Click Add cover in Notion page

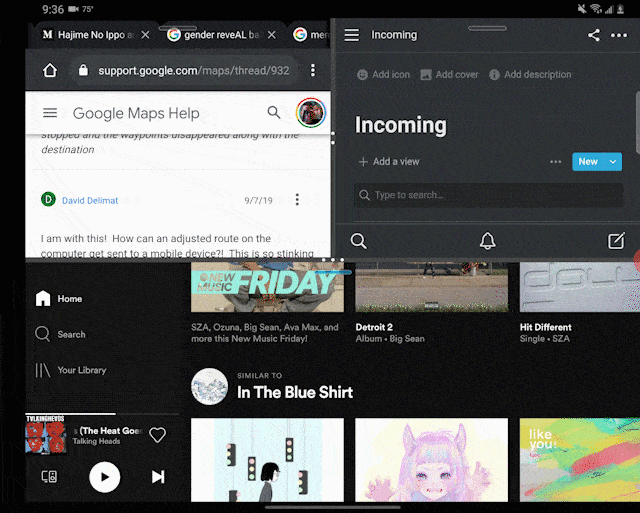coord(449,75)
